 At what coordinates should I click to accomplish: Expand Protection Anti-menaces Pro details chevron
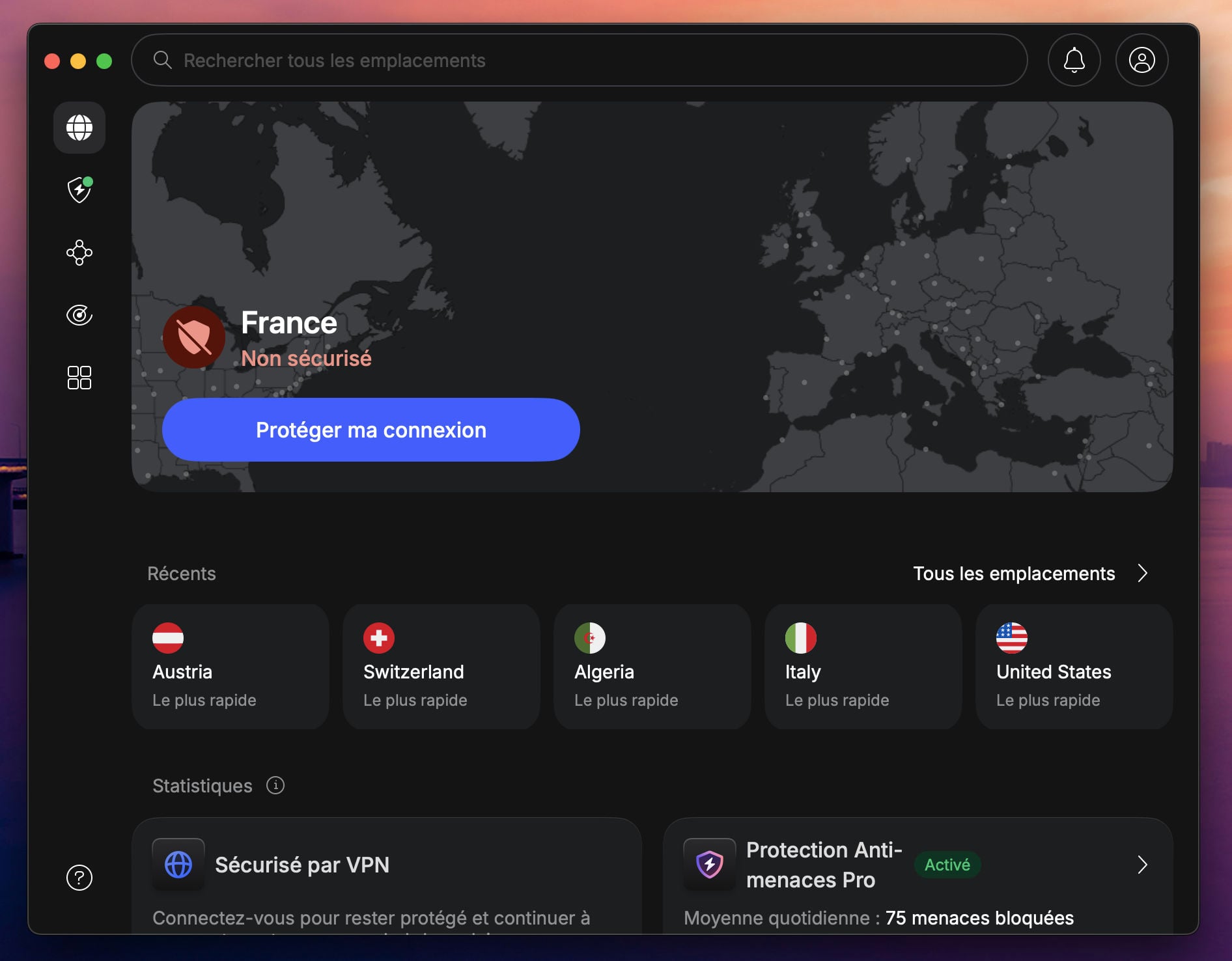1144,865
